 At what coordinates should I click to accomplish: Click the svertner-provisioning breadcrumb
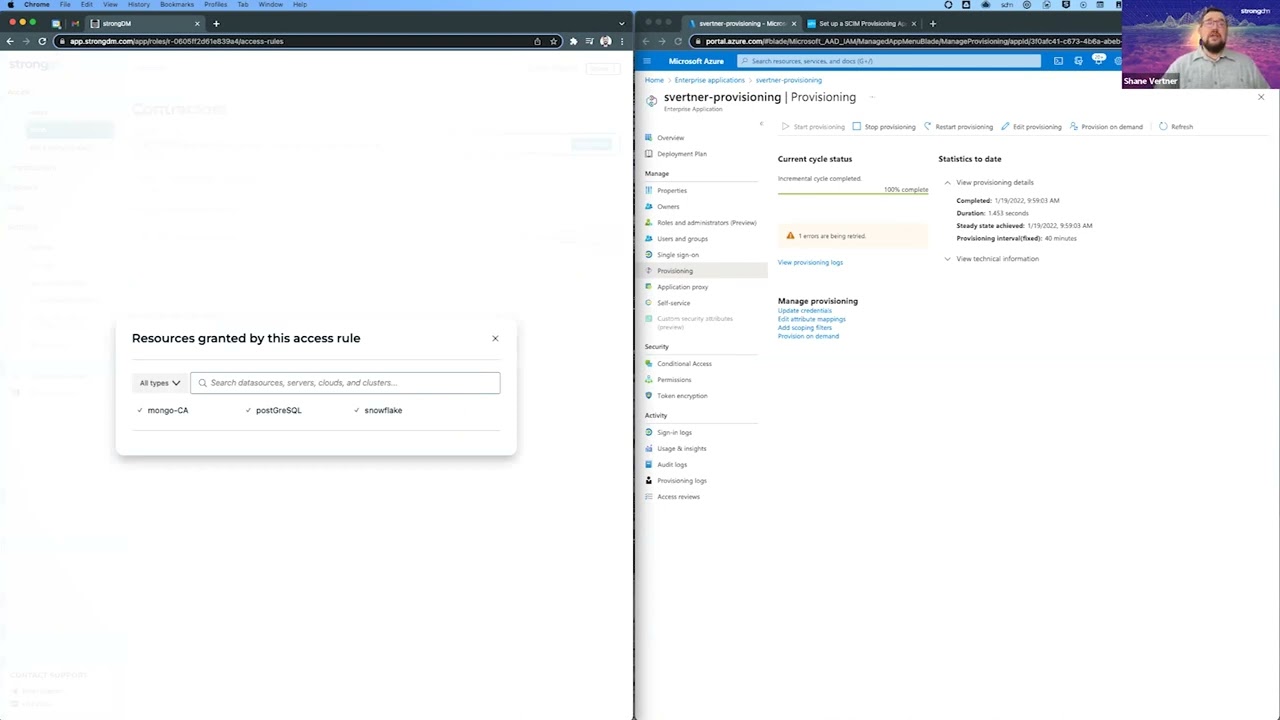(788, 80)
